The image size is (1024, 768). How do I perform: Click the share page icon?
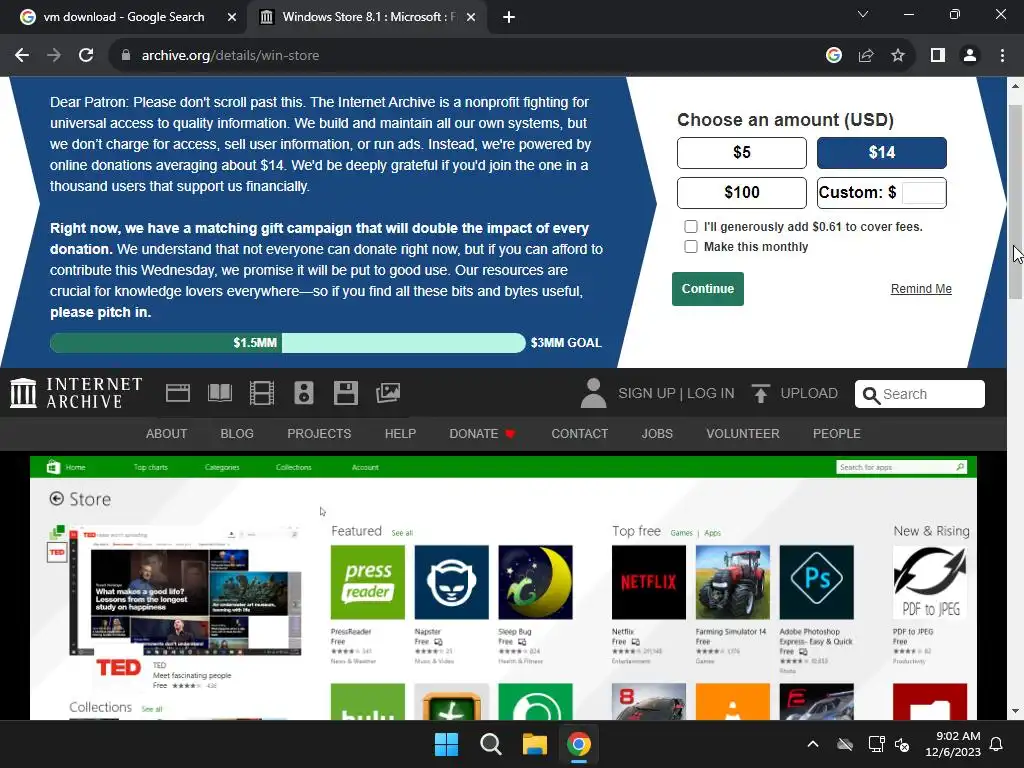866,56
